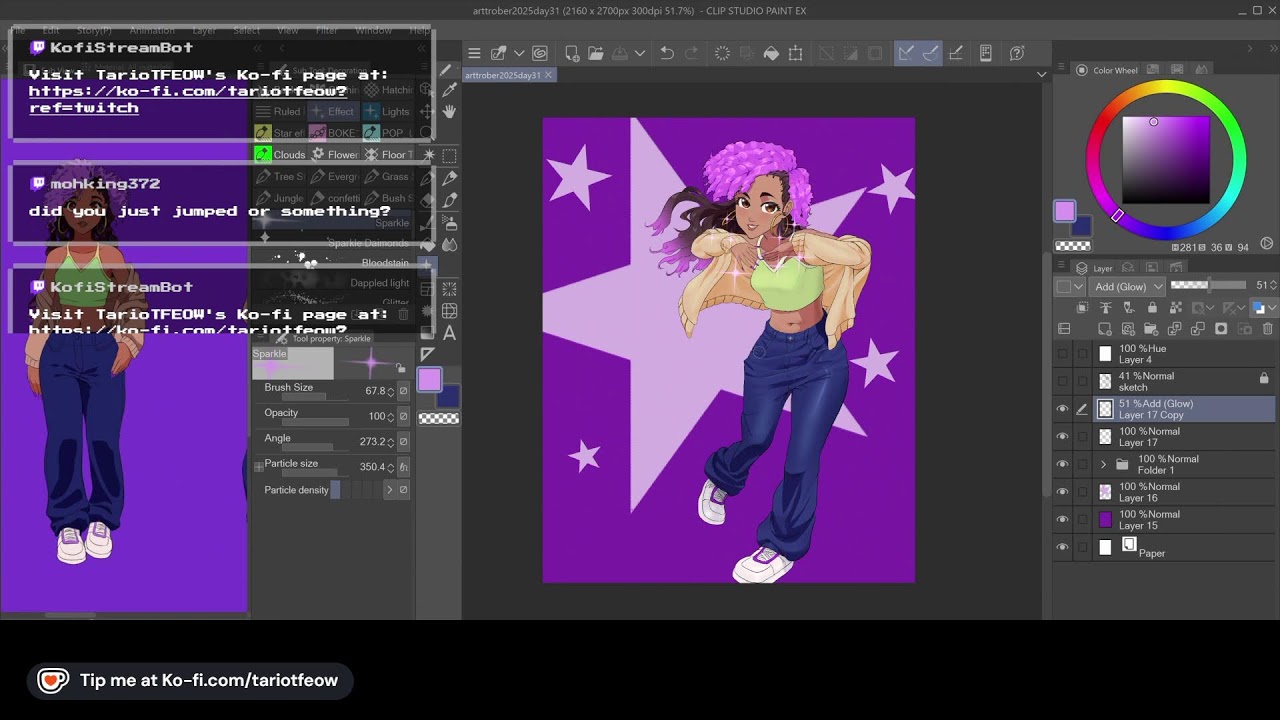Viewport: 1280px width, 720px height.
Task: Expand Particle density options arrow
Action: (389, 490)
